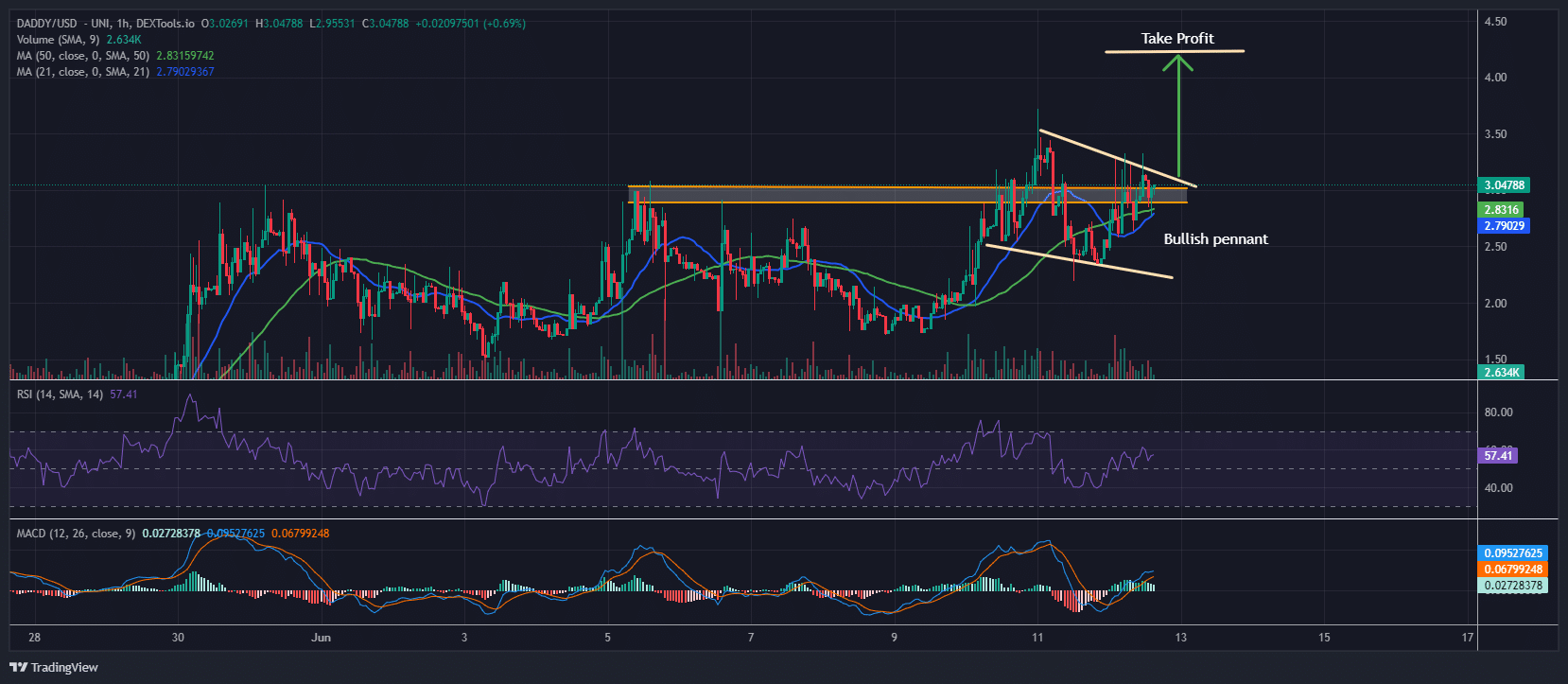Screen dimensions: 1568x684
Task: Click the MACD (12, 26, close, 9) label
Action: point(76,534)
